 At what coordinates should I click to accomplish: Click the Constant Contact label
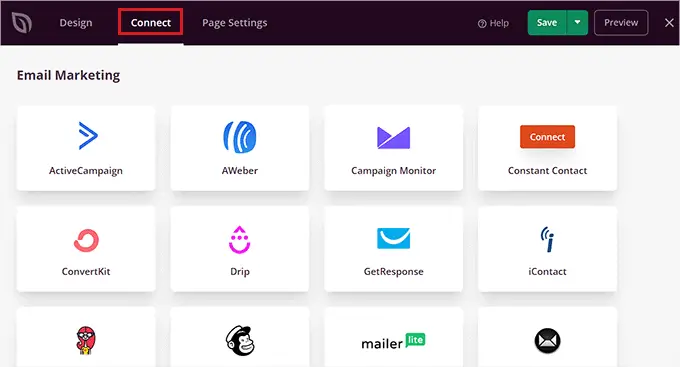click(547, 170)
